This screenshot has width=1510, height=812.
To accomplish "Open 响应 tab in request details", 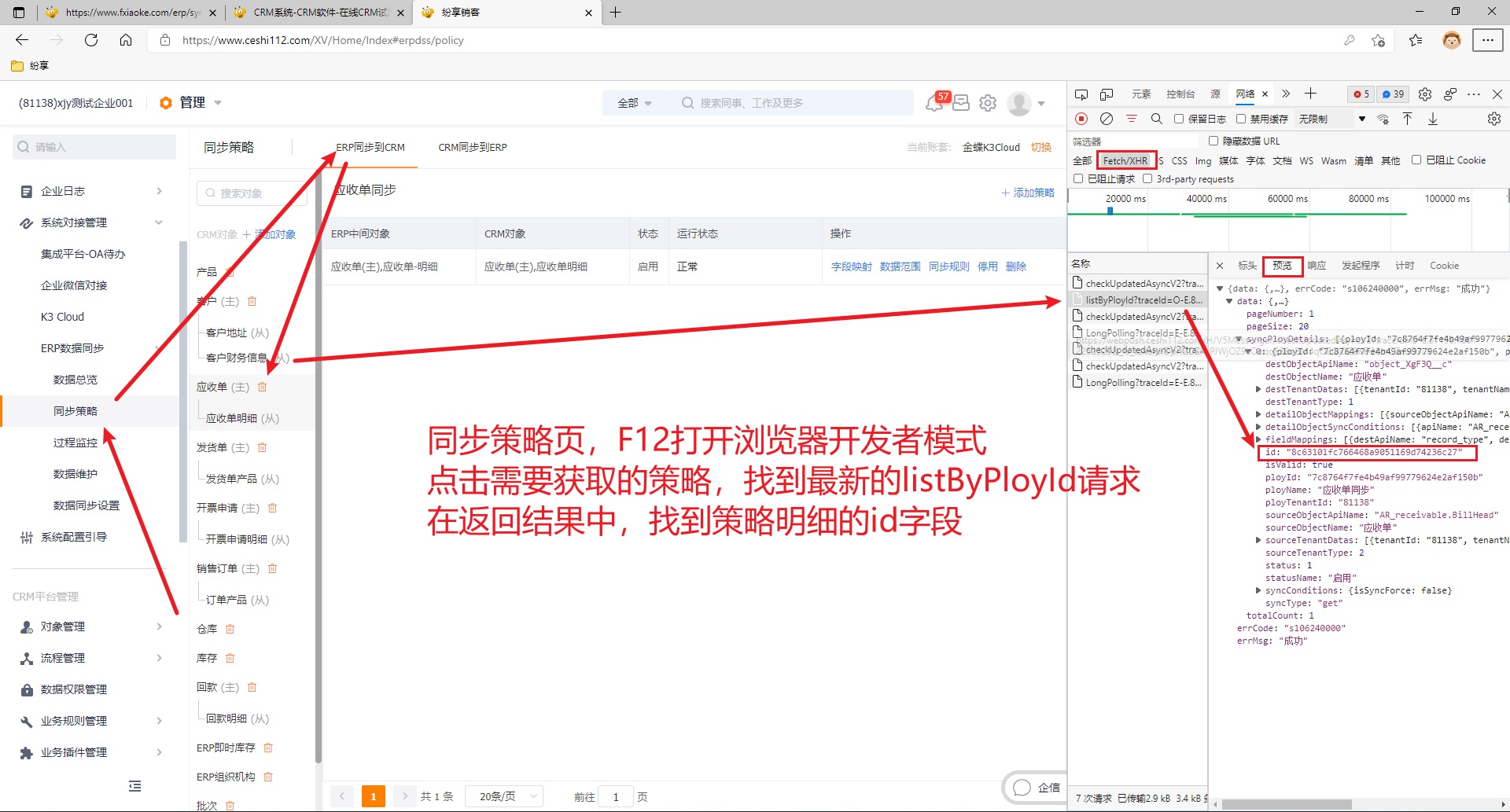I will [x=1317, y=266].
